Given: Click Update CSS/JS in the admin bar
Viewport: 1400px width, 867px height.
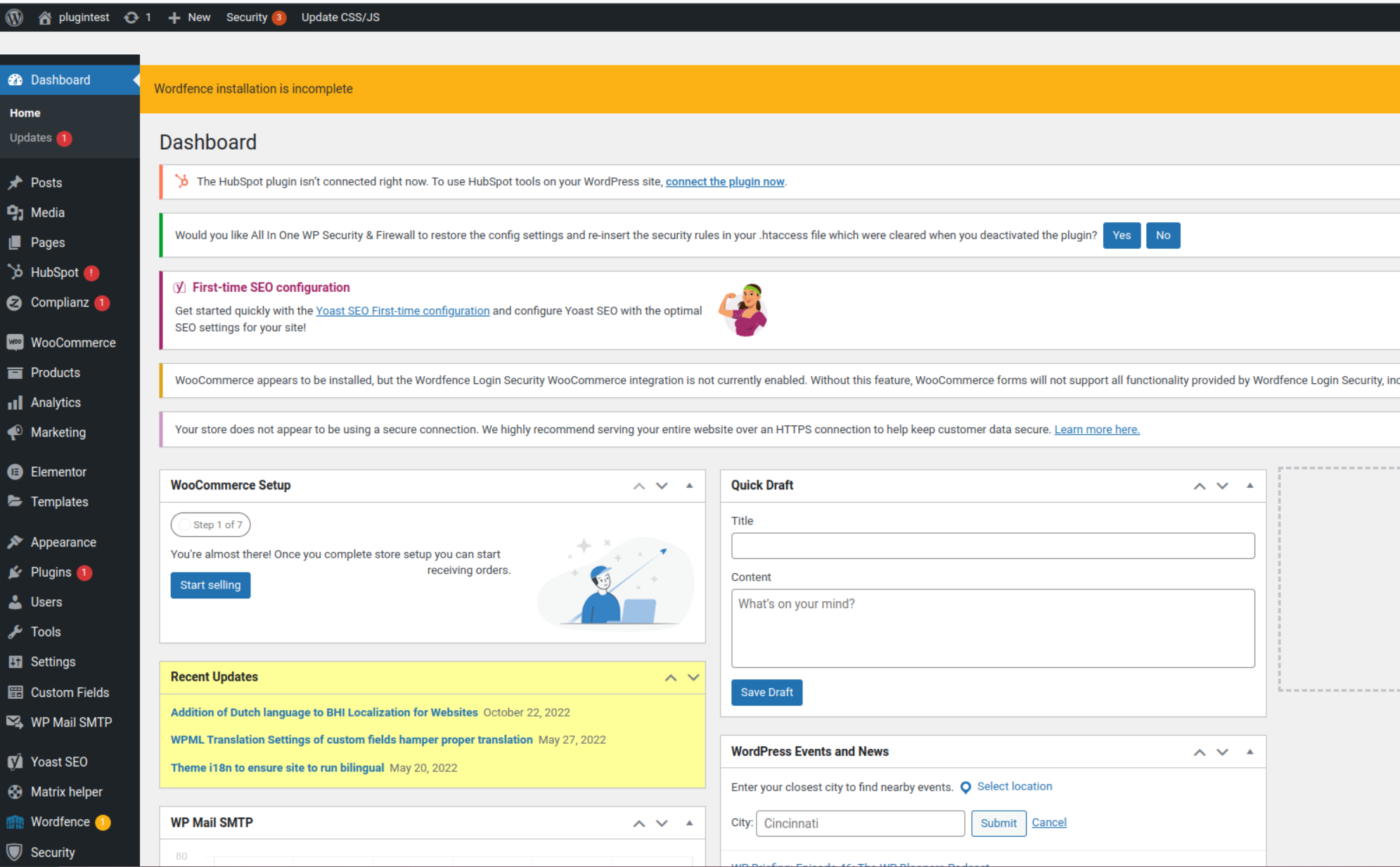Looking at the screenshot, I should coord(340,18).
